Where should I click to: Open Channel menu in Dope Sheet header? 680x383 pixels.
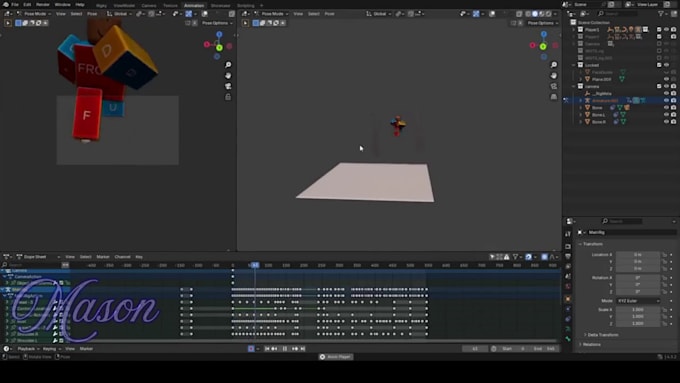[x=122, y=257]
